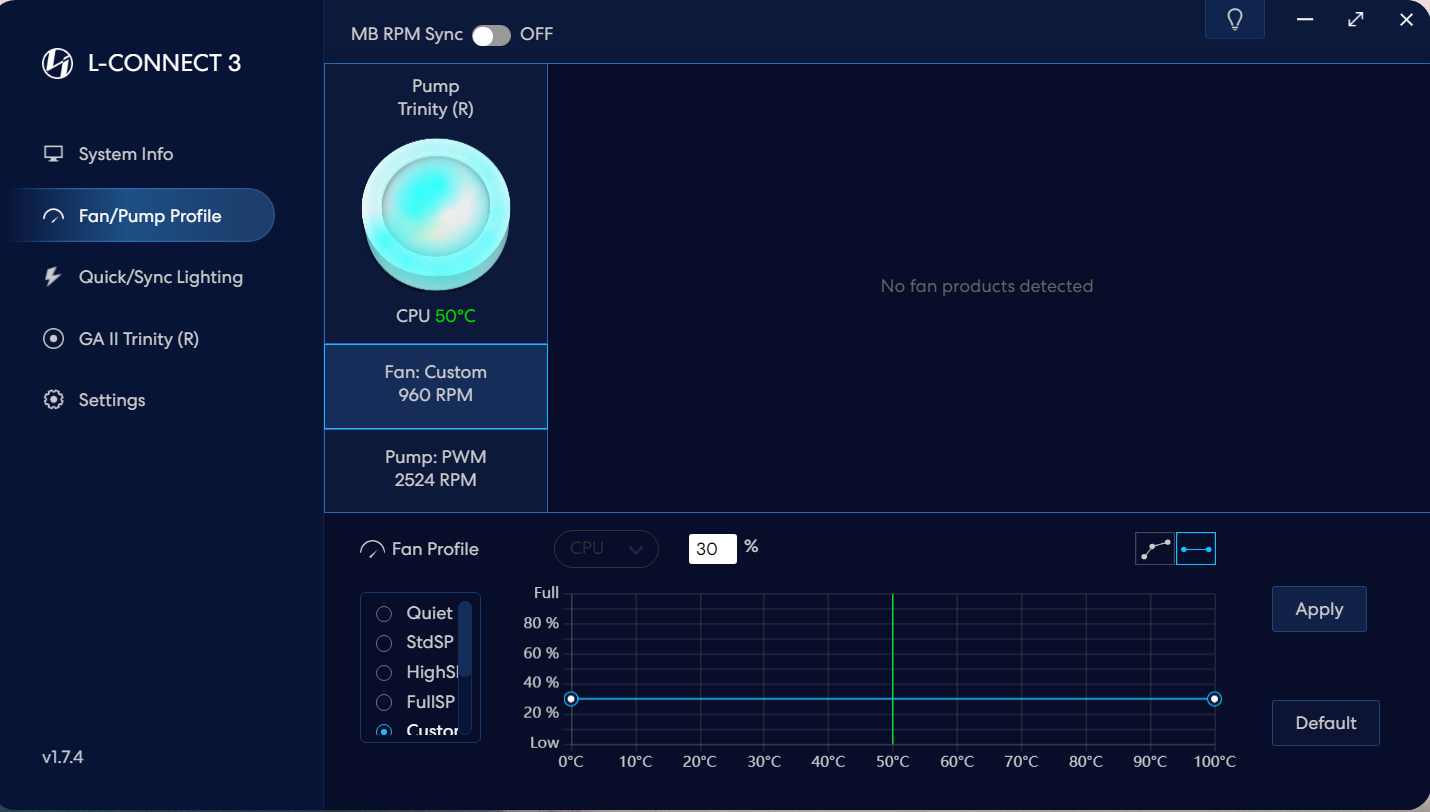Click the GA II Trinity (R) device icon

tap(53, 339)
